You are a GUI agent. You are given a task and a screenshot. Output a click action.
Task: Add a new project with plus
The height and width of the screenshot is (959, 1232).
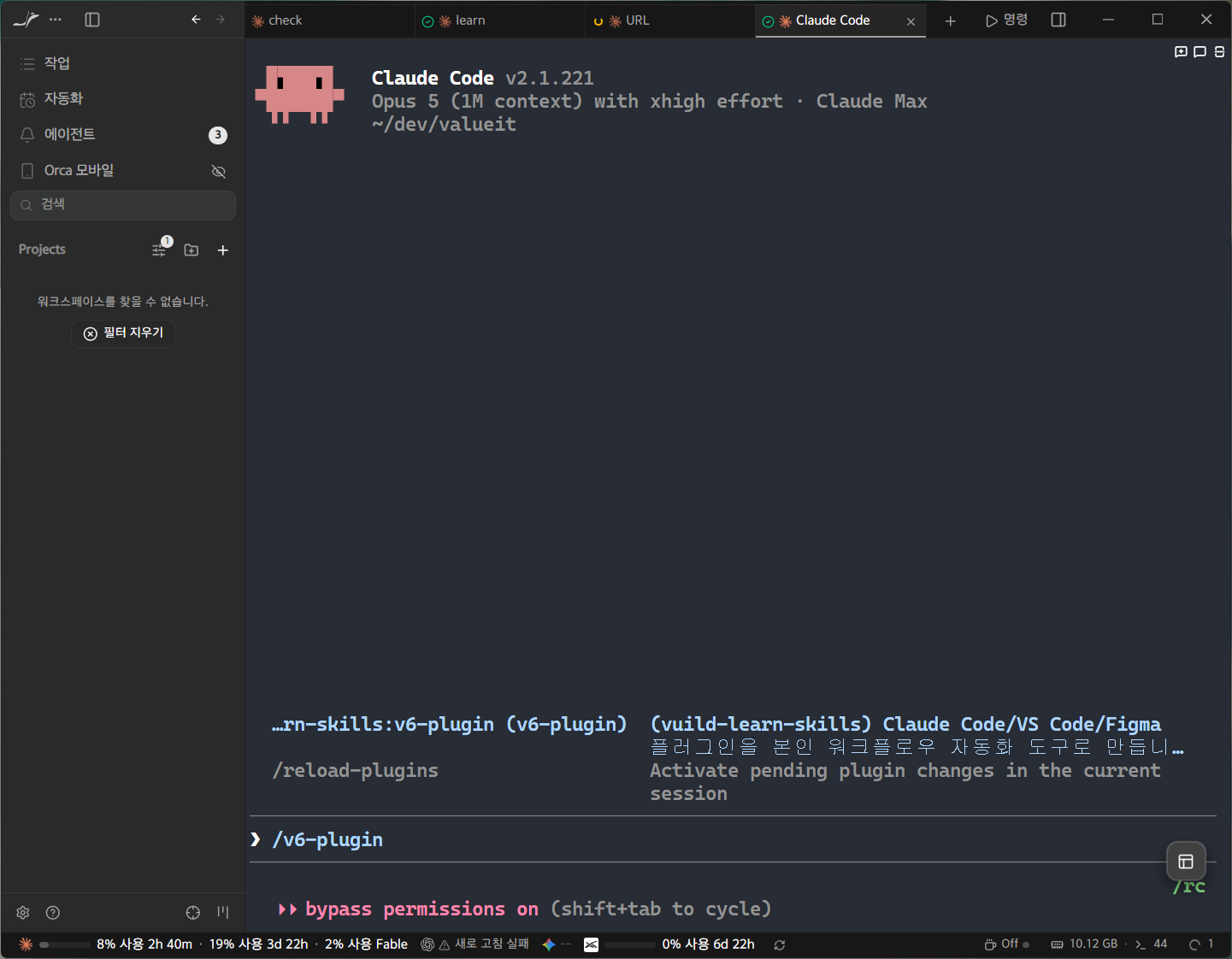pos(223,250)
